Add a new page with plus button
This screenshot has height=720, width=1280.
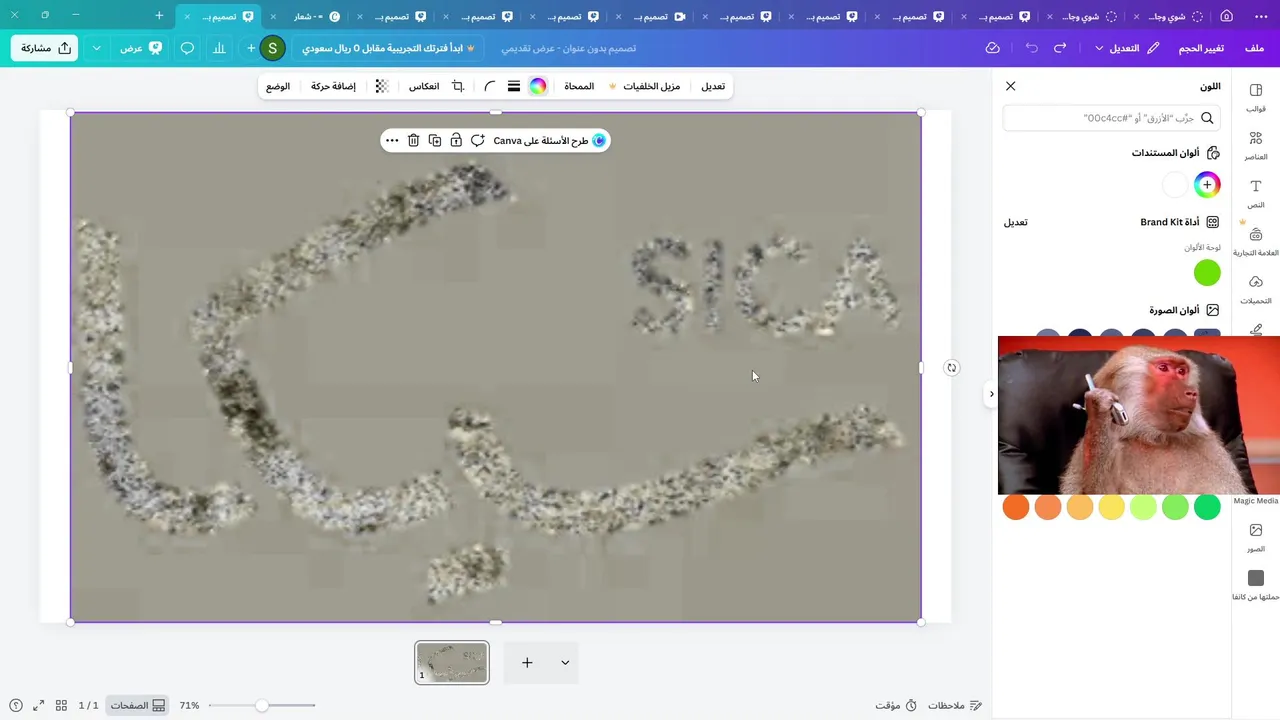pyautogui.click(x=527, y=662)
